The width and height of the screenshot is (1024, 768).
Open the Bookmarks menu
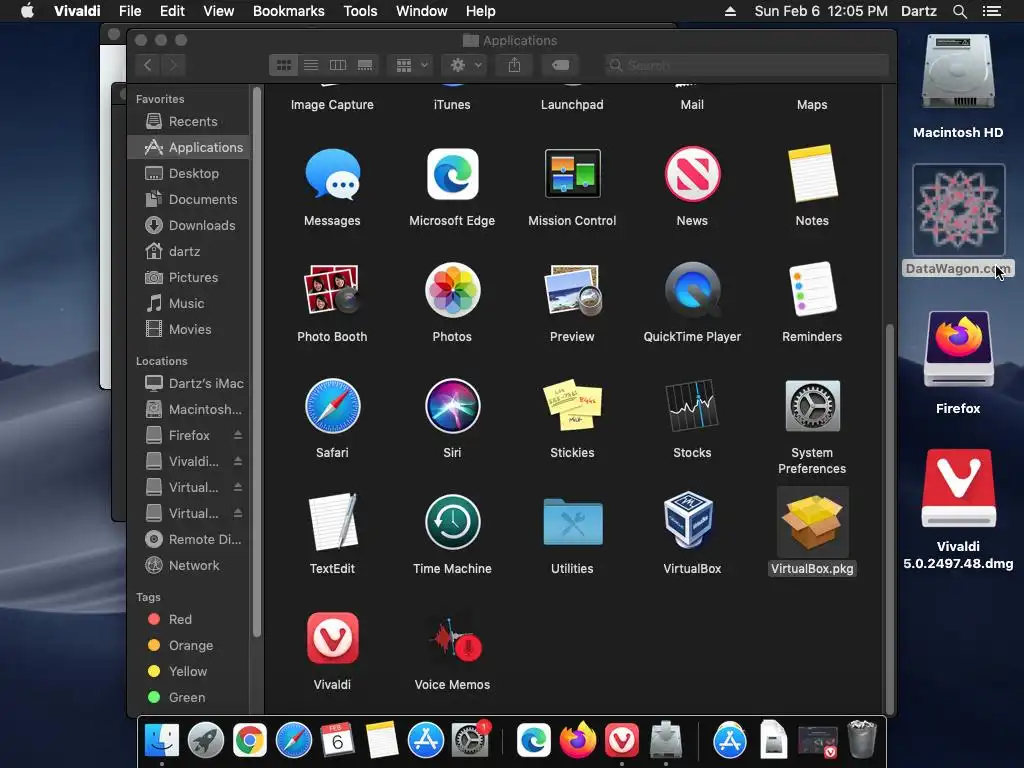tap(289, 11)
